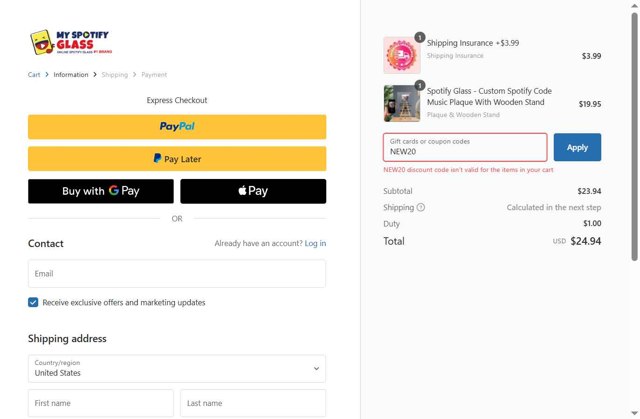Click the My Spotify Glass store logo
Screen dimensions: 640x419
(x=71, y=42)
